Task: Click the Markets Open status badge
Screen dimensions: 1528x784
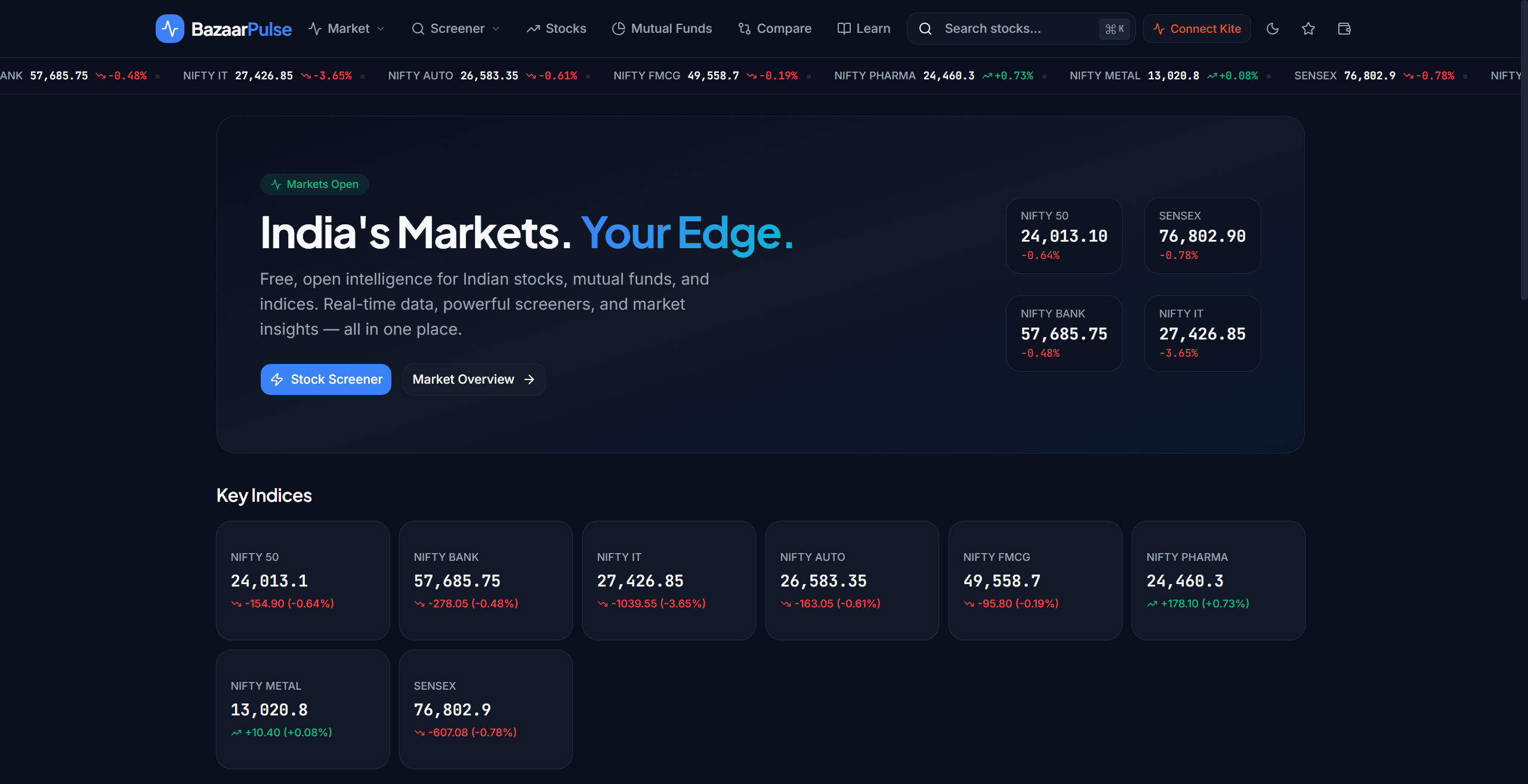Action: coord(314,184)
